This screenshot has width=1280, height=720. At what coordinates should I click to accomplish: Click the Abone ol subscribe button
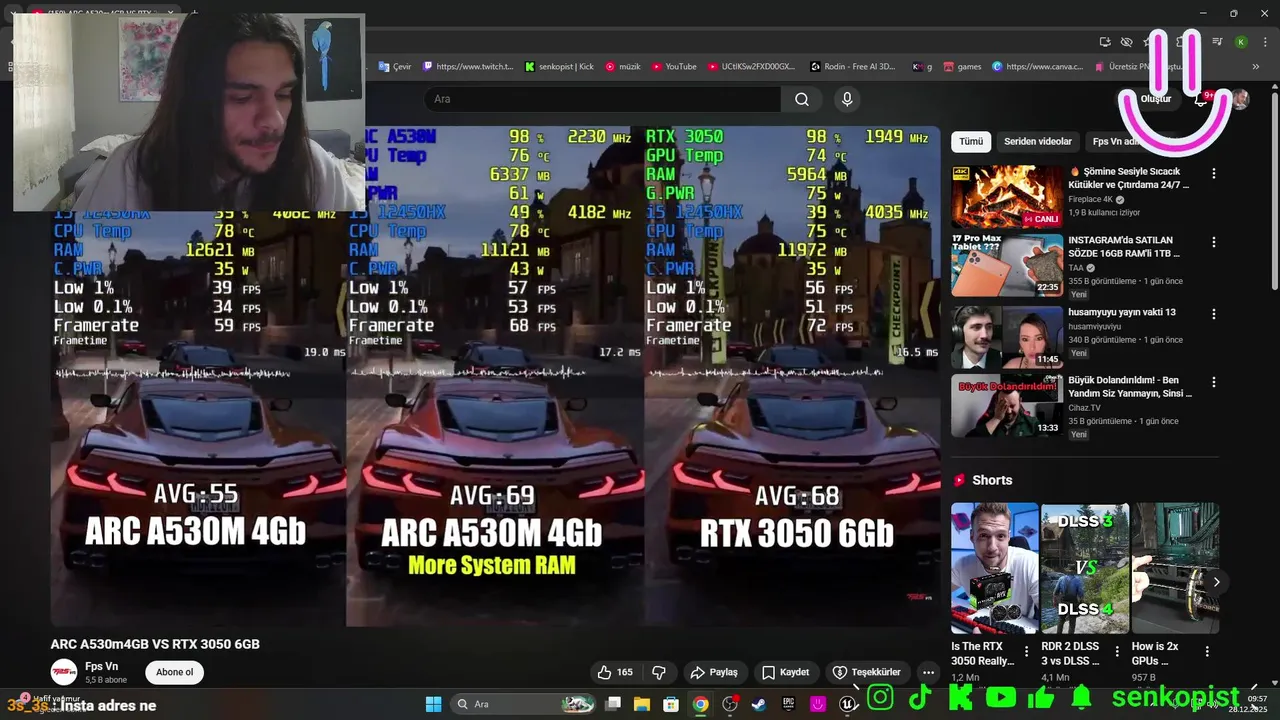(x=175, y=672)
